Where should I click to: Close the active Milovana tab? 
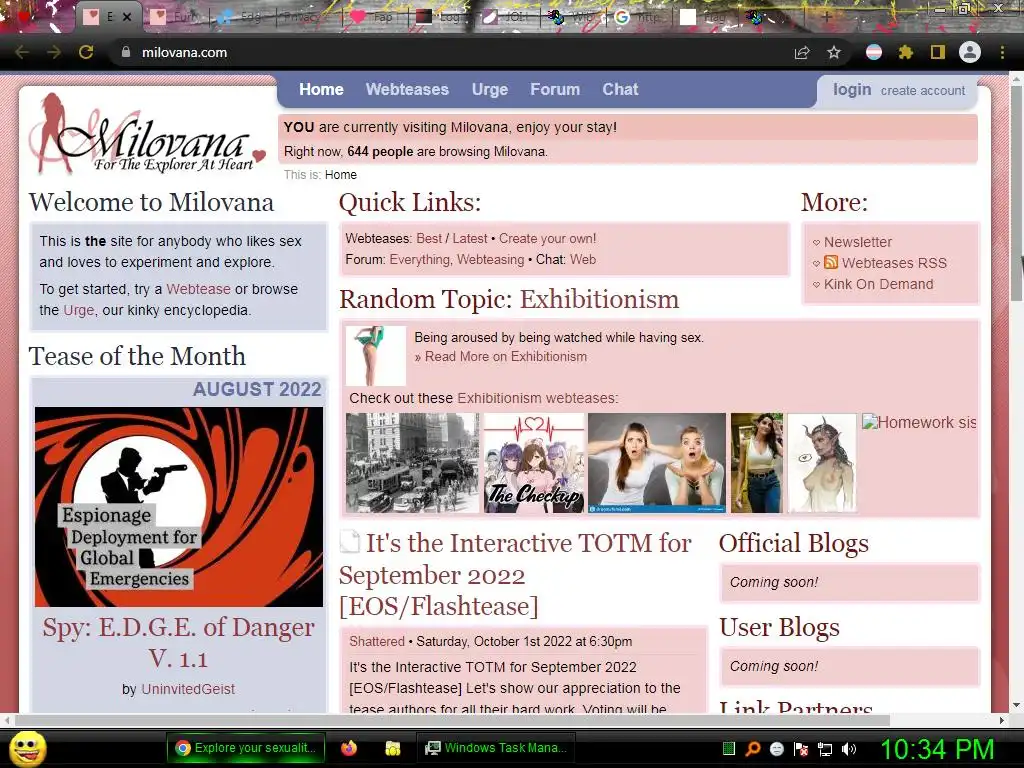127,17
